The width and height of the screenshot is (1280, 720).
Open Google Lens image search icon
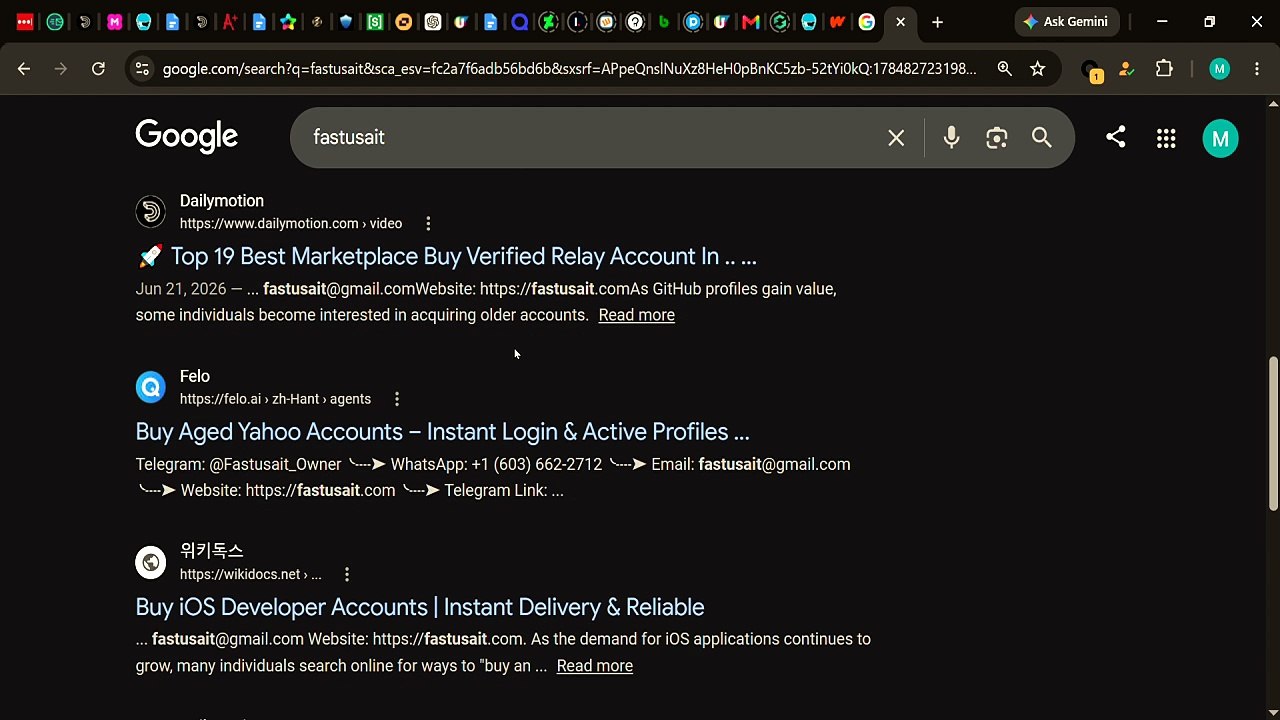click(996, 138)
